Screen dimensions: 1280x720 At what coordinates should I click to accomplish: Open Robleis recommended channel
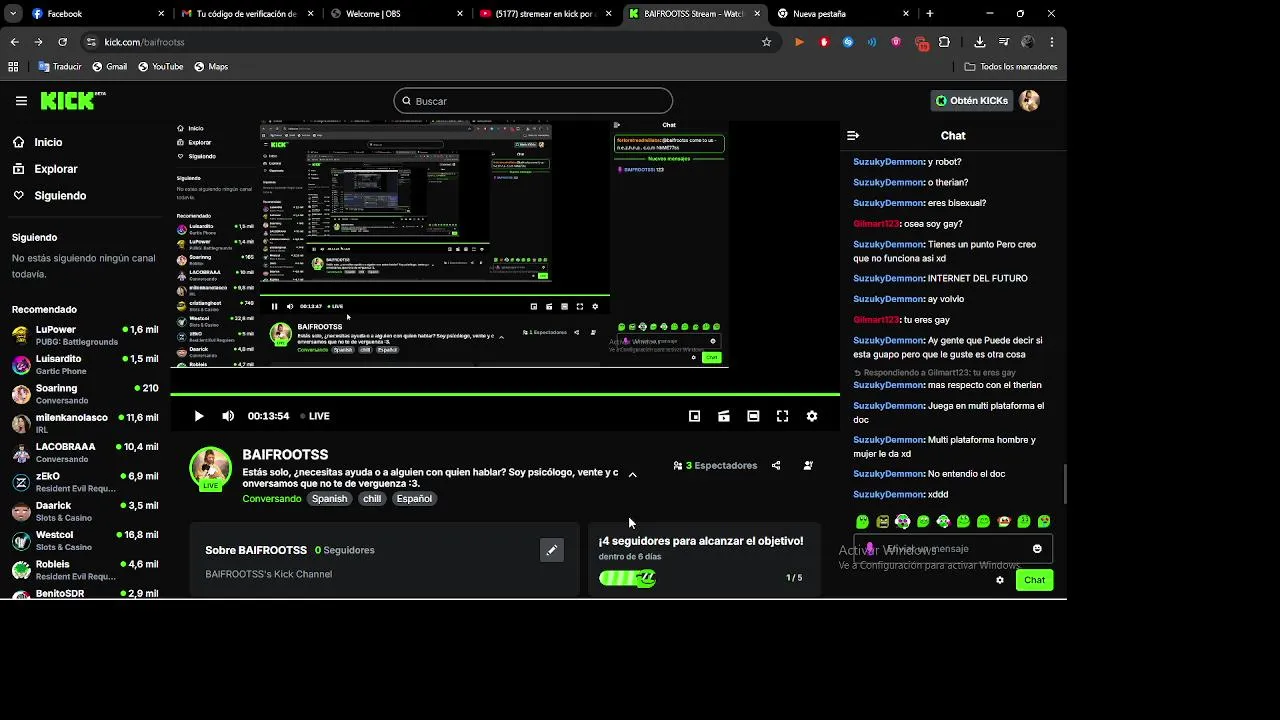tap(85, 570)
